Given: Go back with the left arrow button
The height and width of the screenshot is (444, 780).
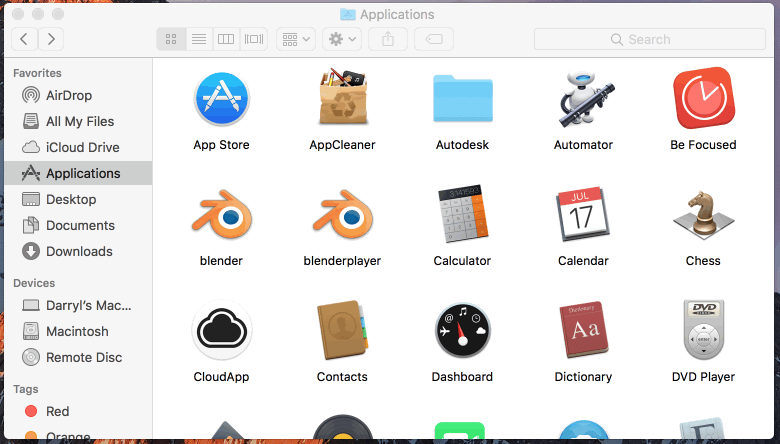Looking at the screenshot, I should [24, 39].
